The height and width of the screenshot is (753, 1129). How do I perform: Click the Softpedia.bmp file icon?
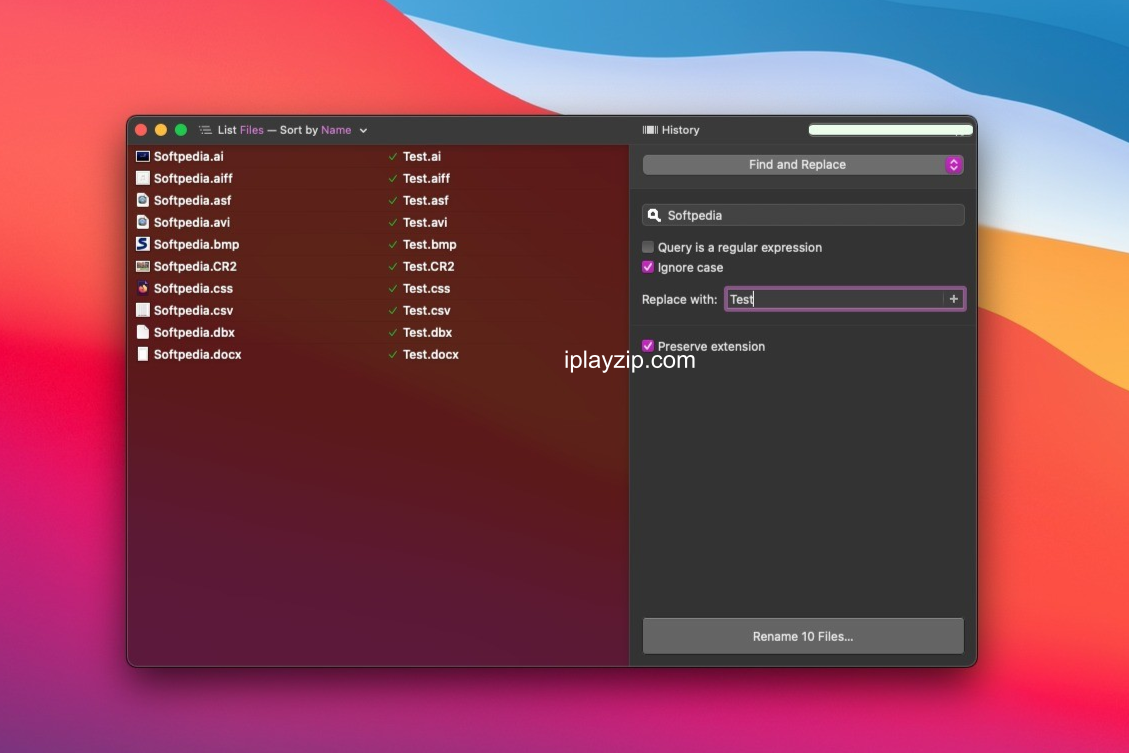143,244
